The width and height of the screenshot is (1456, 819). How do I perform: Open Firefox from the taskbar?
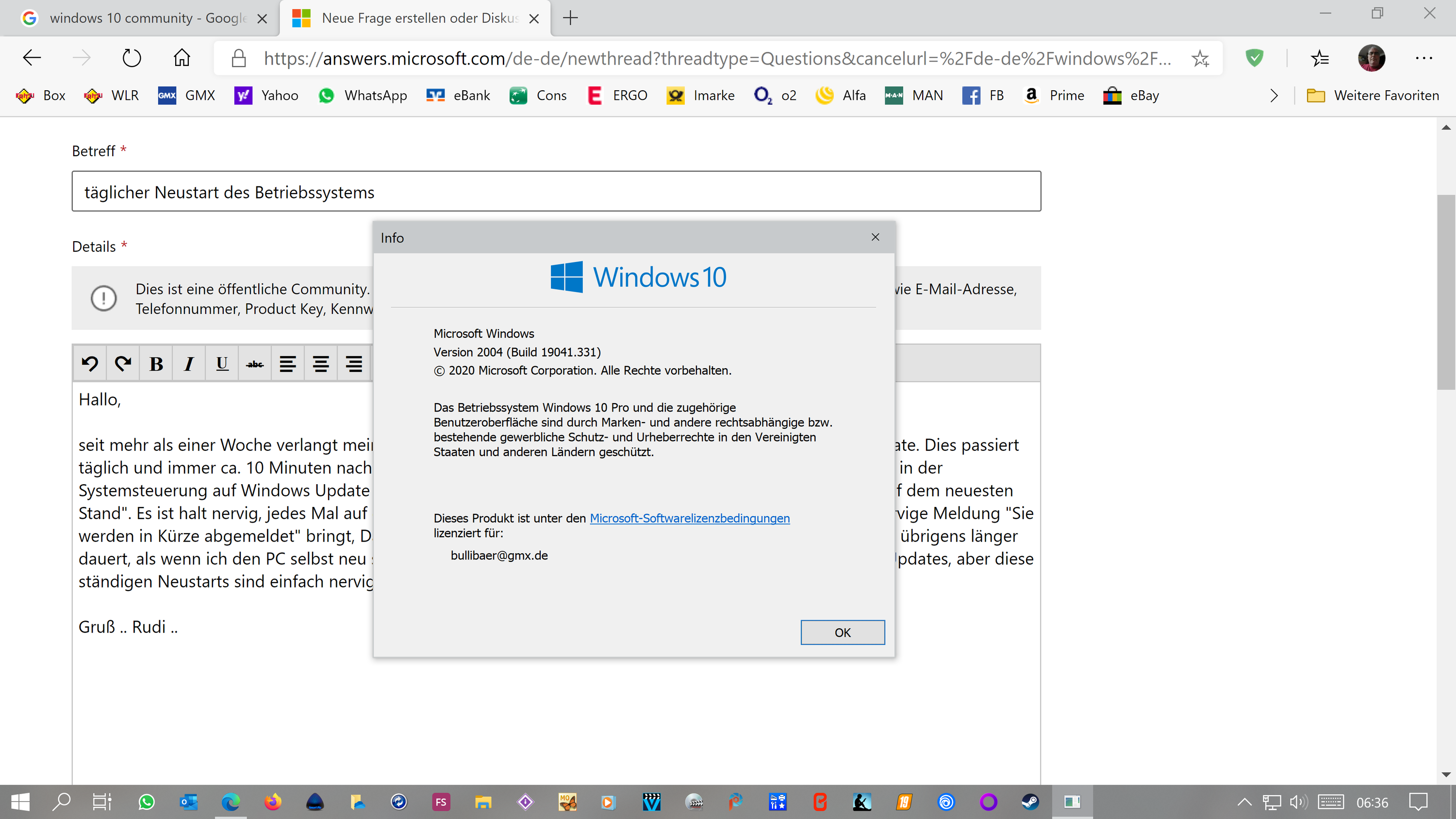point(272,802)
